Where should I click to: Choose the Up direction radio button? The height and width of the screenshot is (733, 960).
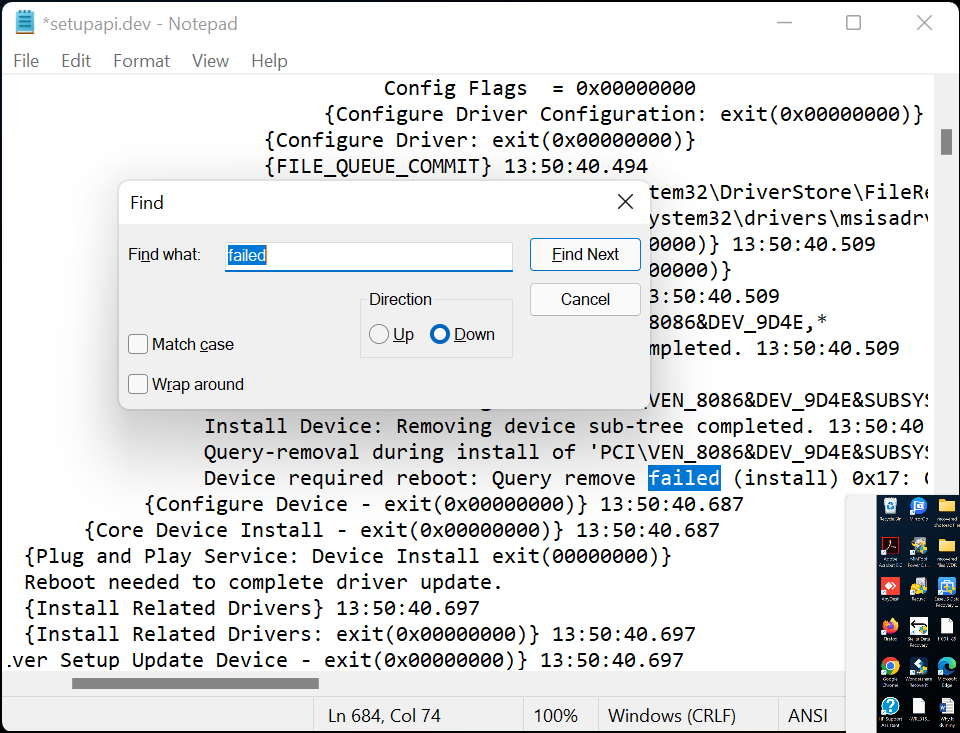pos(379,334)
